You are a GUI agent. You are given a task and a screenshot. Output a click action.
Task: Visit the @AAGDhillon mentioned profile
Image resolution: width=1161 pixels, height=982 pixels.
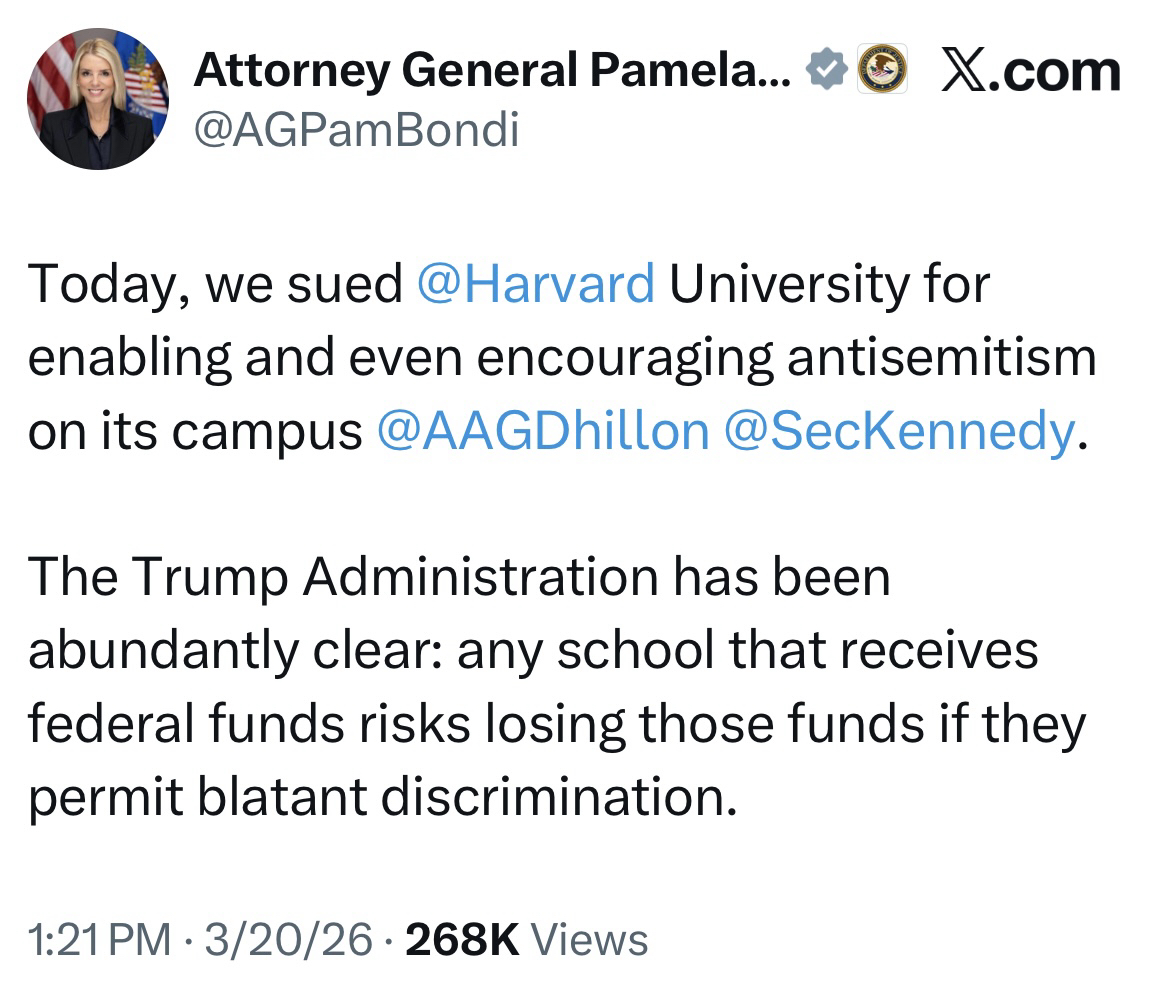point(544,431)
